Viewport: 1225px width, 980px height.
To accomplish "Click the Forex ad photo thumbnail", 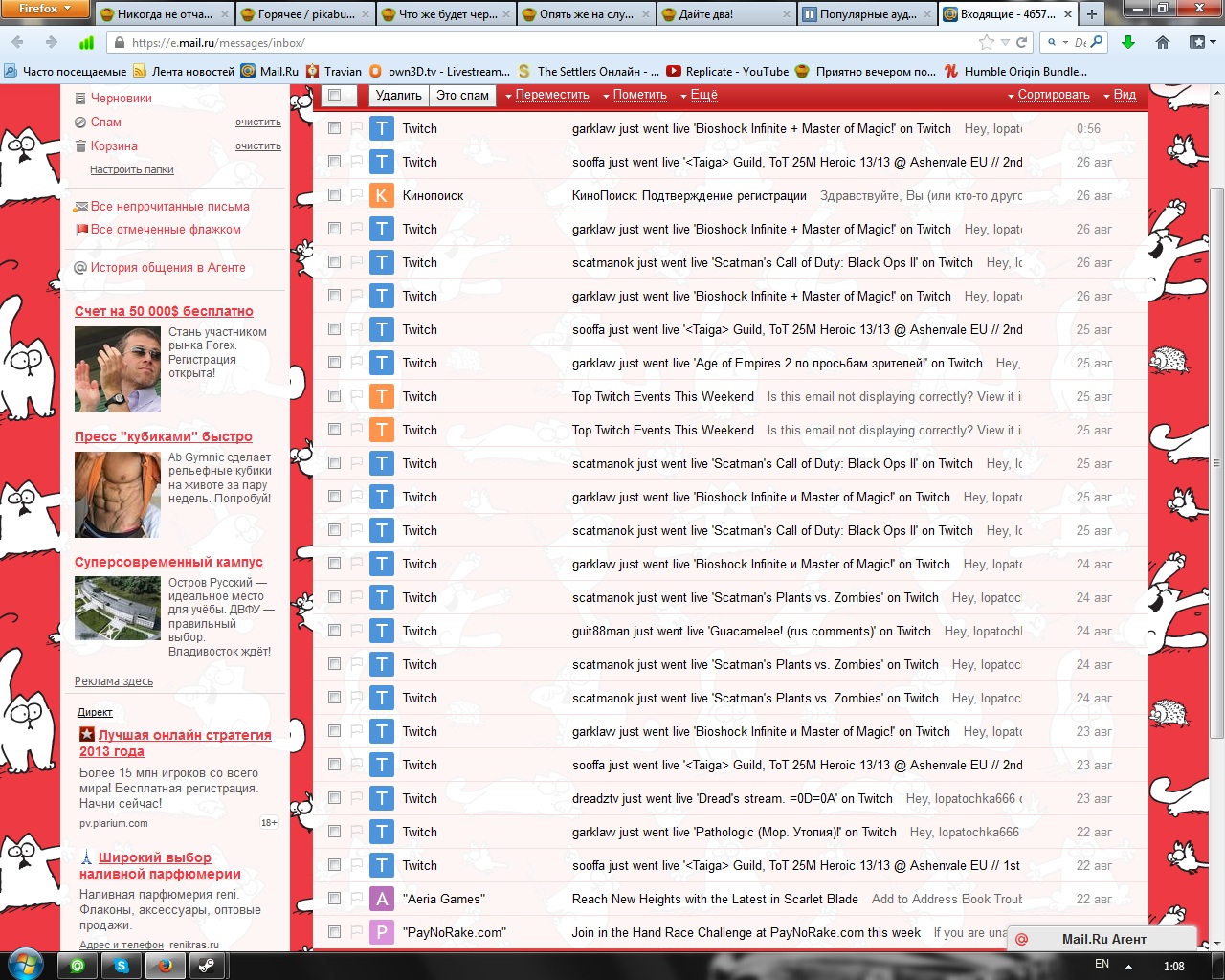I will 118,369.
